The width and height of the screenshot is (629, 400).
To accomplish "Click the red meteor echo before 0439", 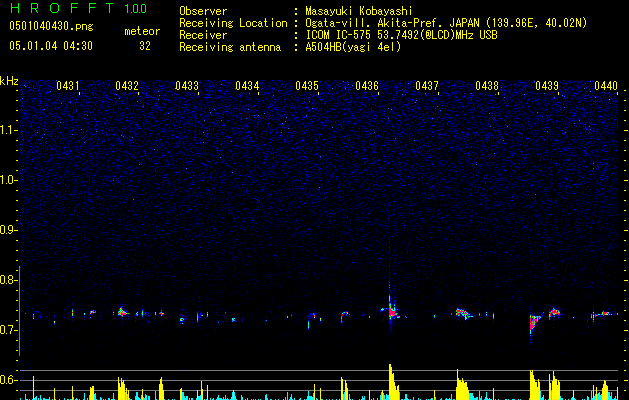I will pyautogui.click(x=534, y=322).
